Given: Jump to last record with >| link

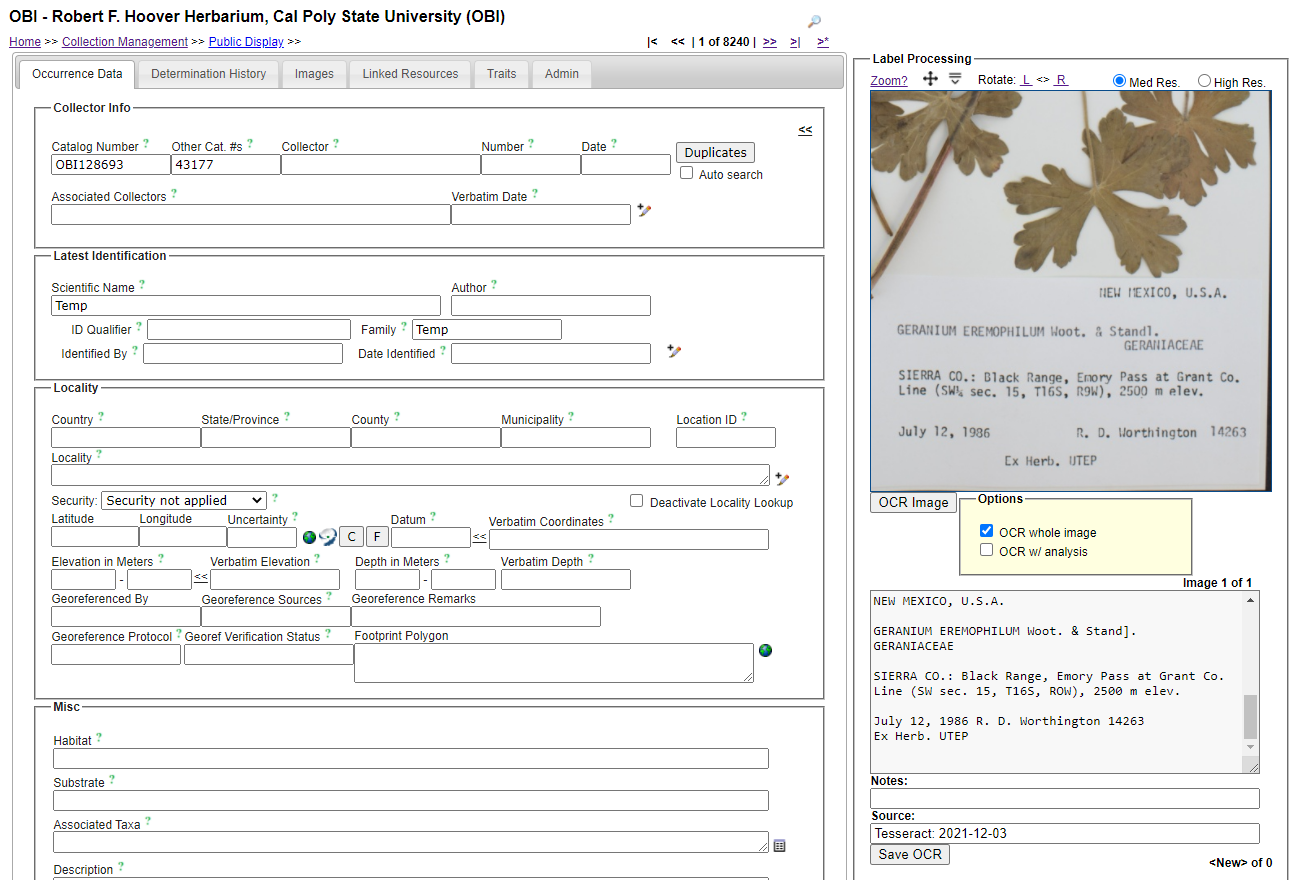Looking at the screenshot, I should 795,42.
